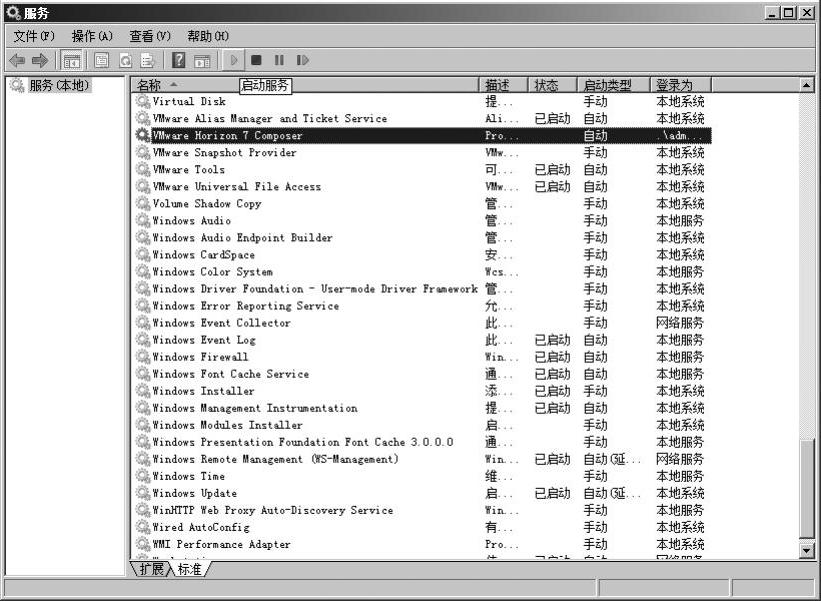
Task: Click the Back arrow toolbar icon
Action: coord(17,61)
